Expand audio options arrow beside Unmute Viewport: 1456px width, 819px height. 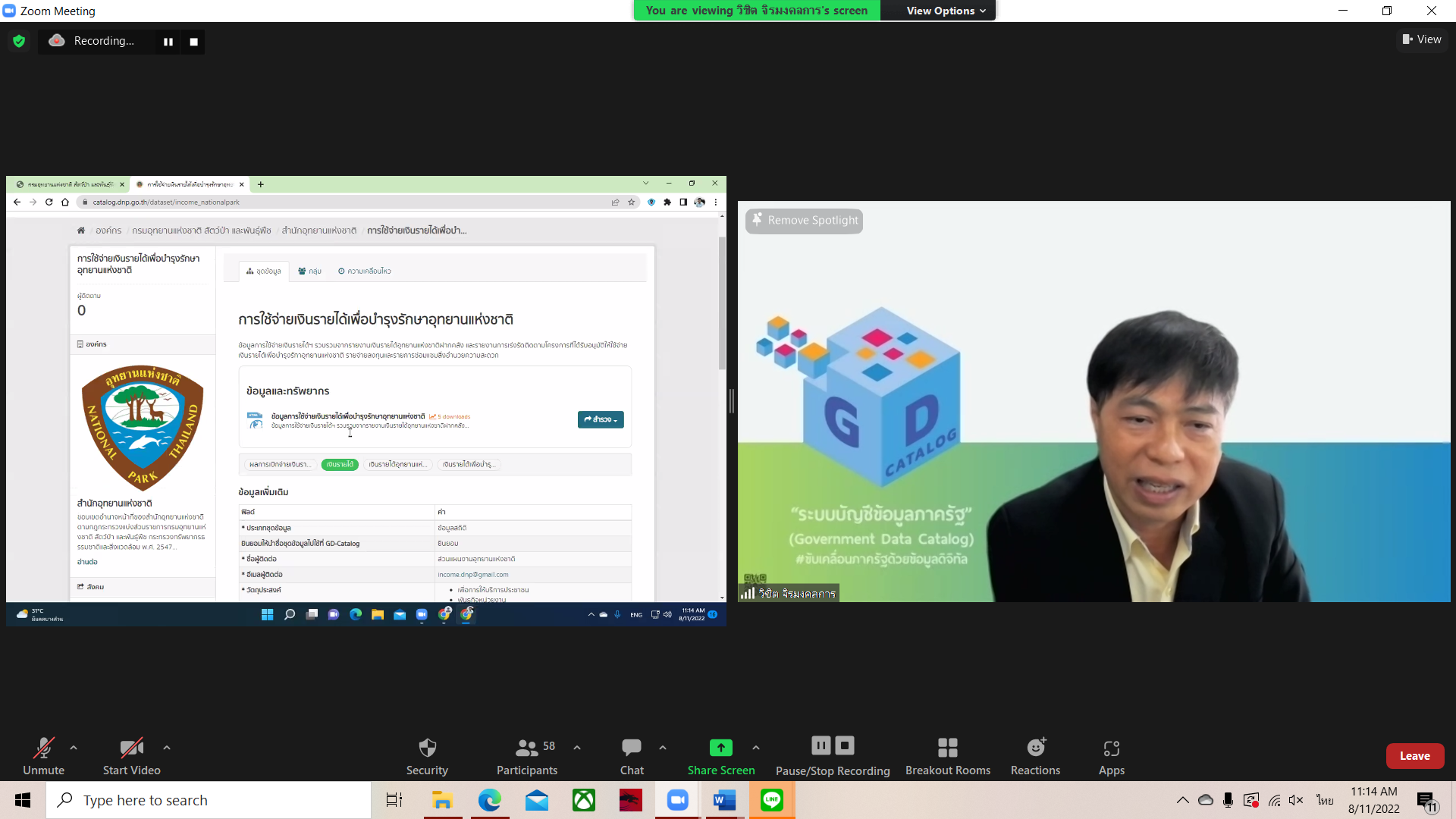(x=74, y=748)
